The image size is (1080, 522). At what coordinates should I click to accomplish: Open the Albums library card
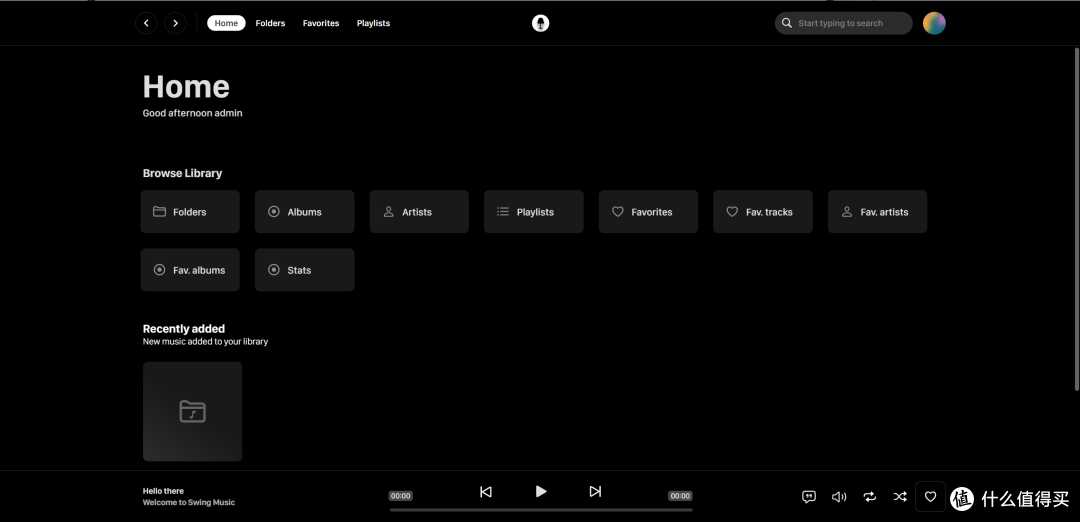click(x=304, y=212)
